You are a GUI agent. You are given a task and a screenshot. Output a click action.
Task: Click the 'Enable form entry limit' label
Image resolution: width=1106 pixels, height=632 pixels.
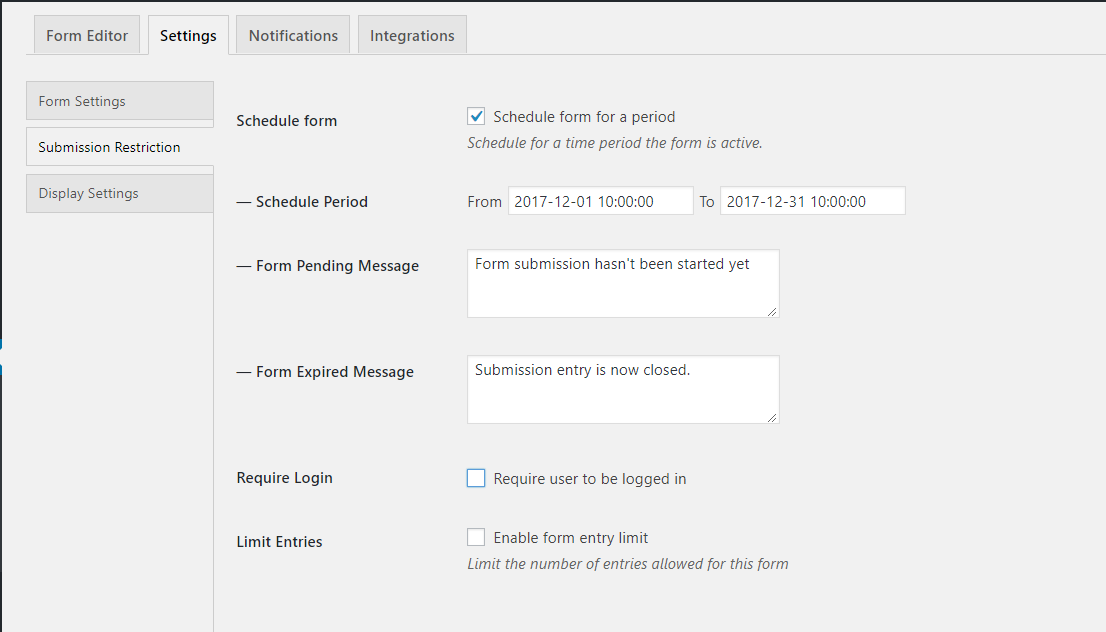(571, 537)
